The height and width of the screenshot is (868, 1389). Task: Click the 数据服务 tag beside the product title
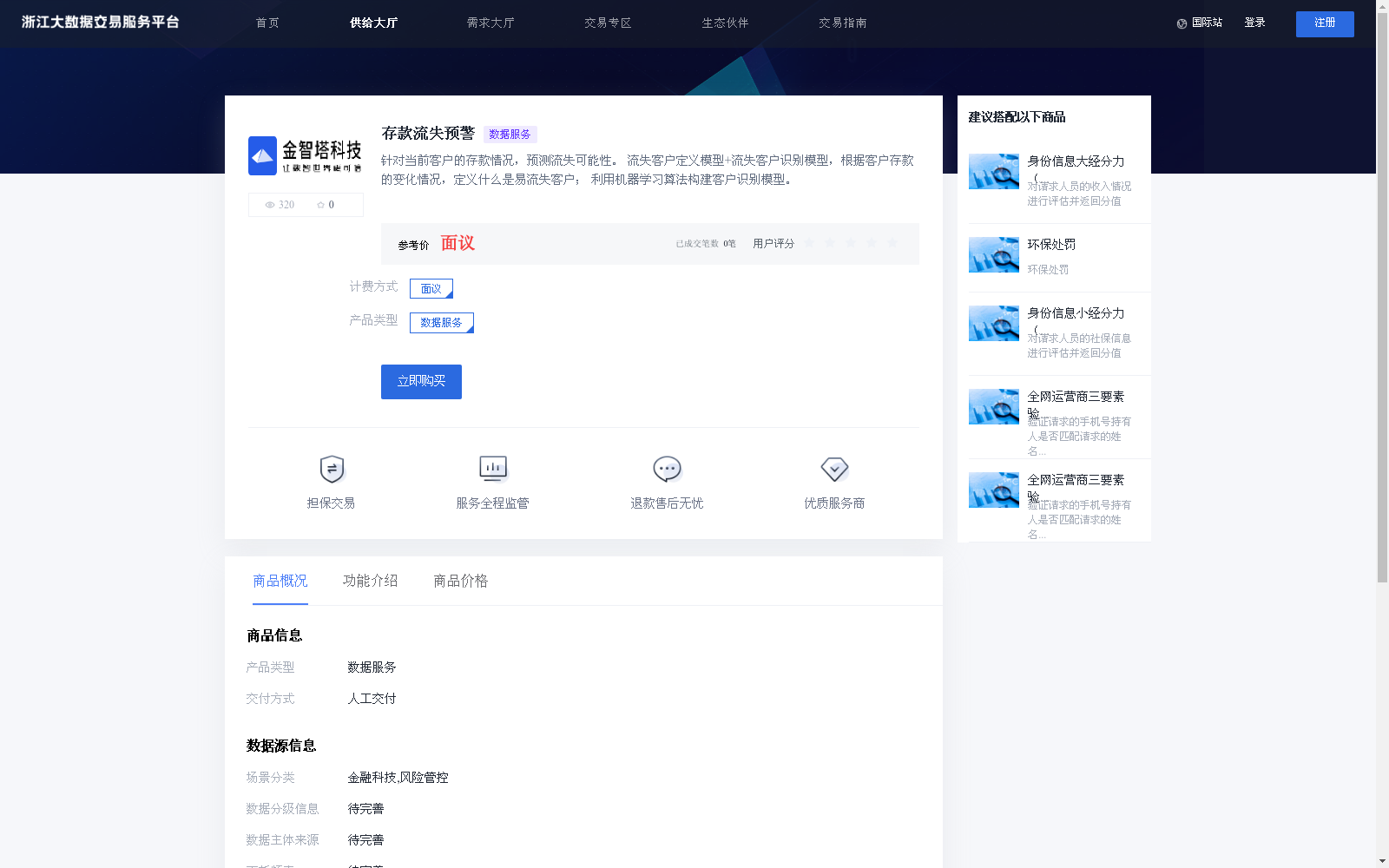[510, 135]
